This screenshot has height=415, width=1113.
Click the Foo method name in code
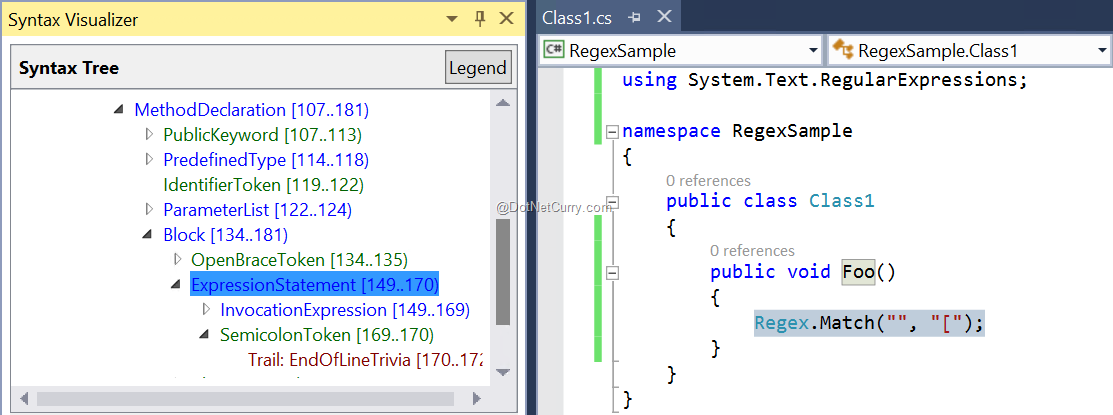point(858,272)
